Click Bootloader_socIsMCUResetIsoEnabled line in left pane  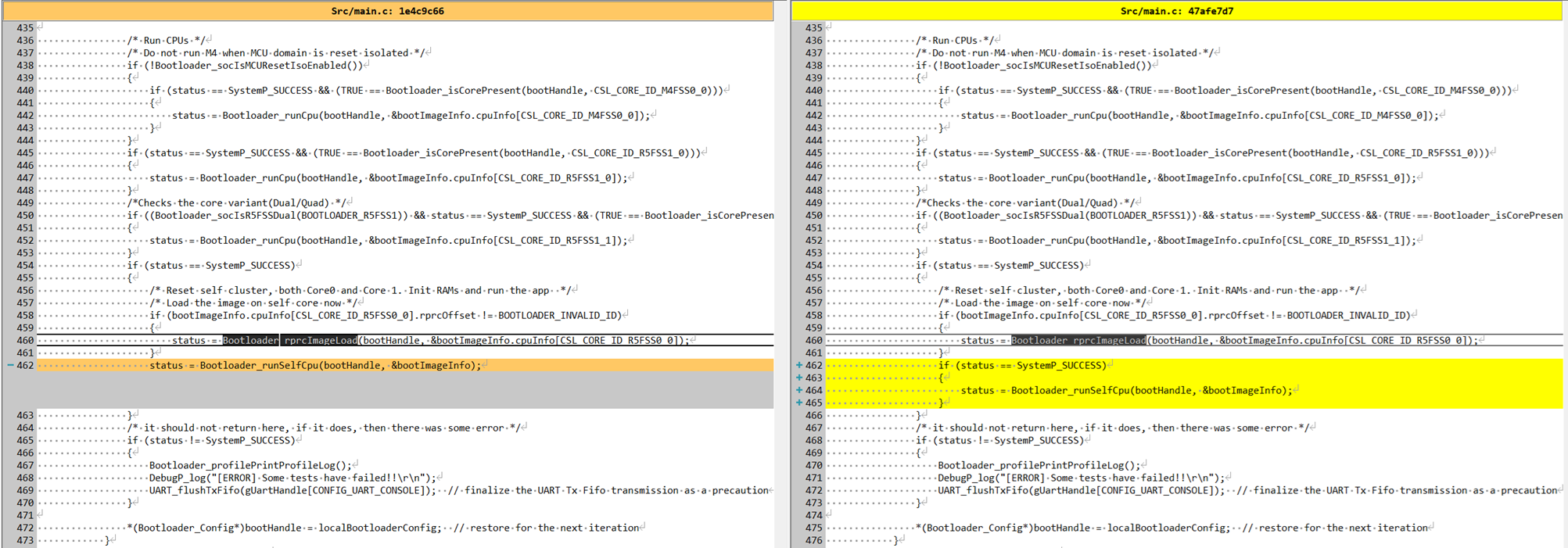pos(245,65)
